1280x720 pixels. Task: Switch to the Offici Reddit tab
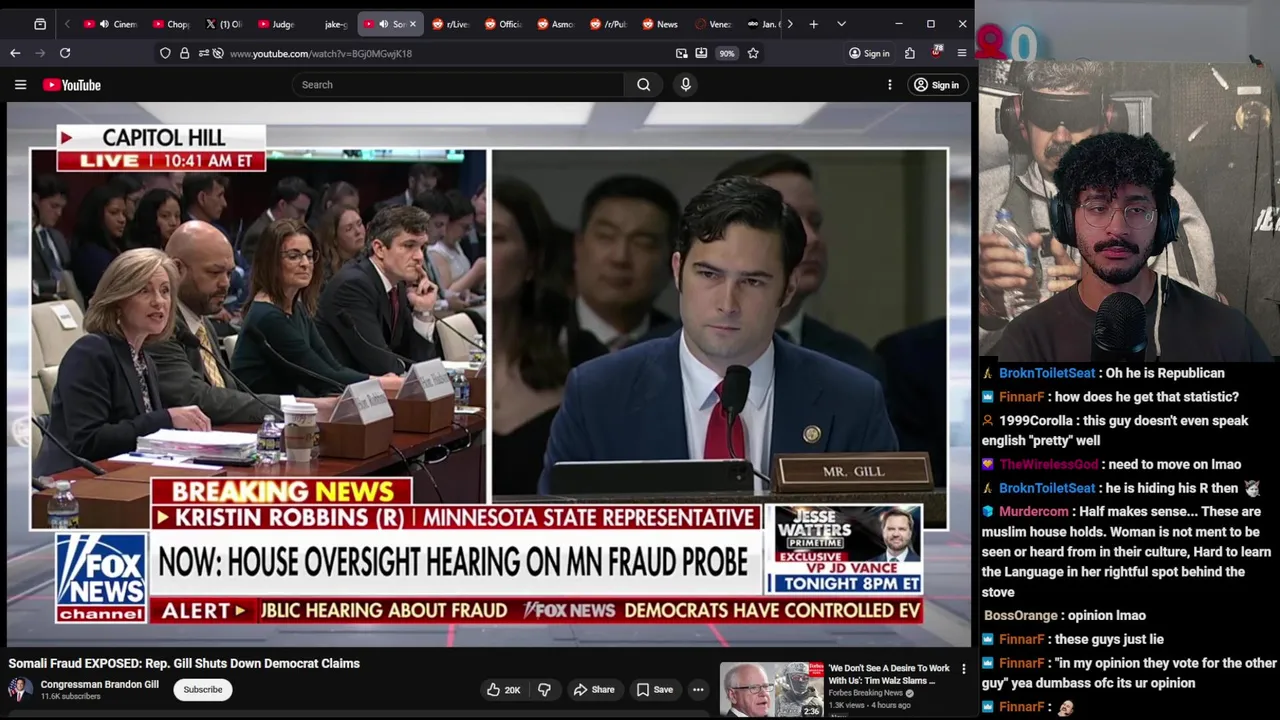point(504,24)
